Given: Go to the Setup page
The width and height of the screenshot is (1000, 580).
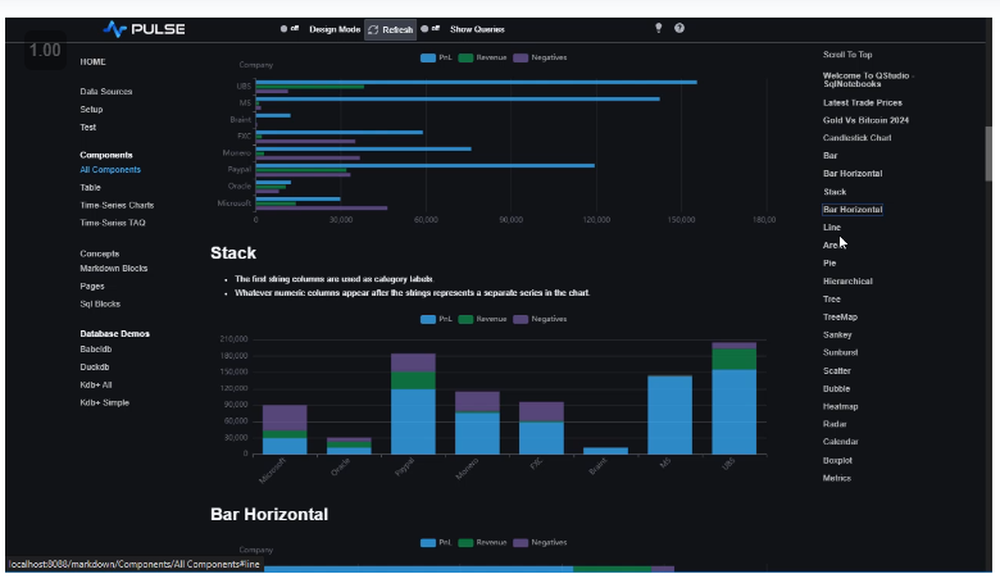Looking at the screenshot, I should click(x=91, y=109).
